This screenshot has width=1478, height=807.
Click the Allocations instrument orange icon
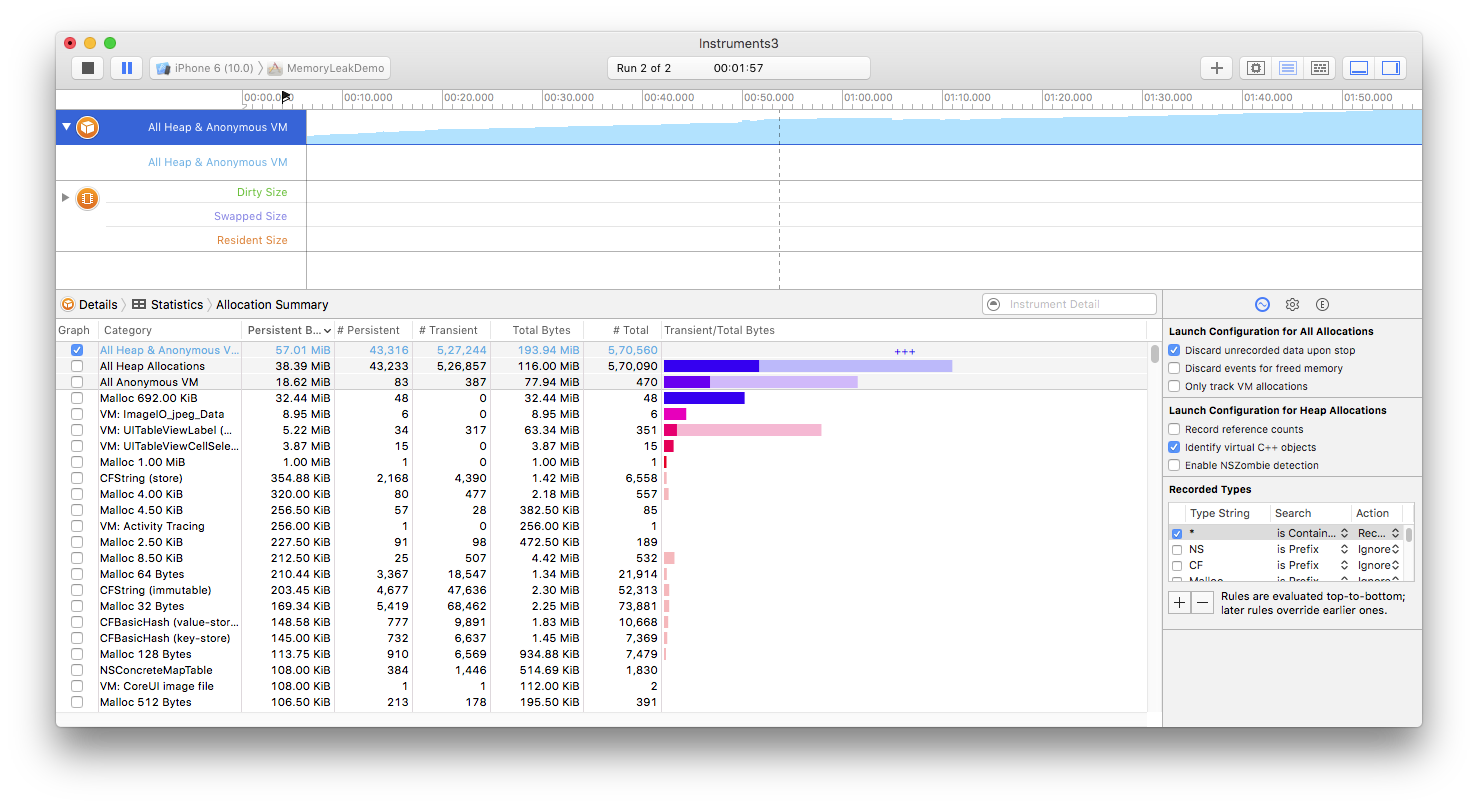pos(88,127)
